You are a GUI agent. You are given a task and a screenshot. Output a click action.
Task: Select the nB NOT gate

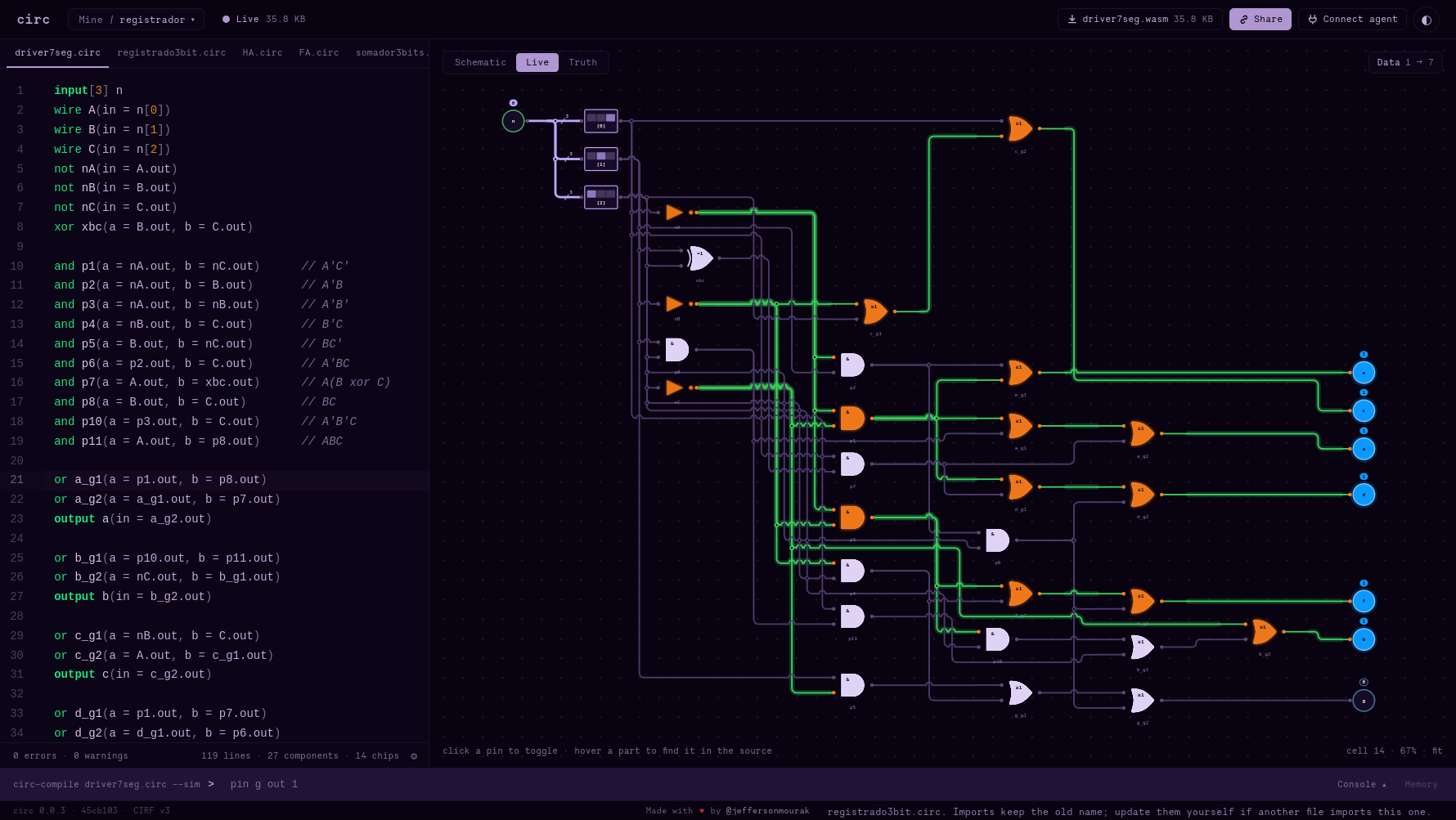tap(675, 304)
